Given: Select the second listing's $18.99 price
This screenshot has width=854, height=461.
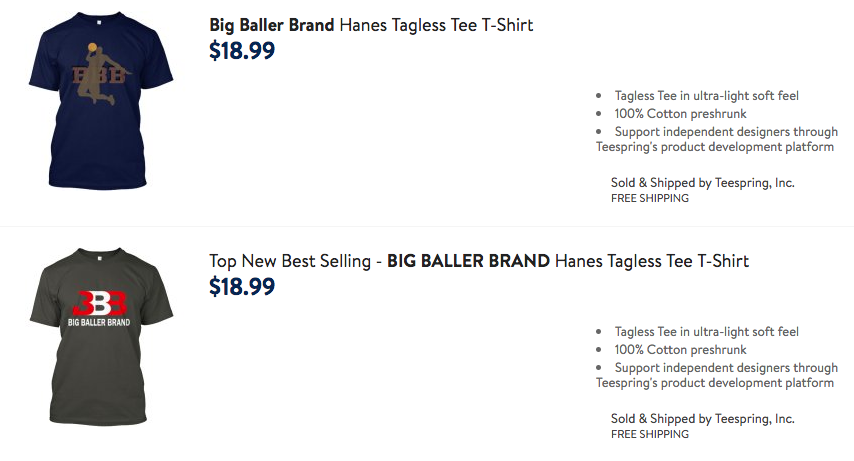Looking at the screenshot, I should point(242,286).
